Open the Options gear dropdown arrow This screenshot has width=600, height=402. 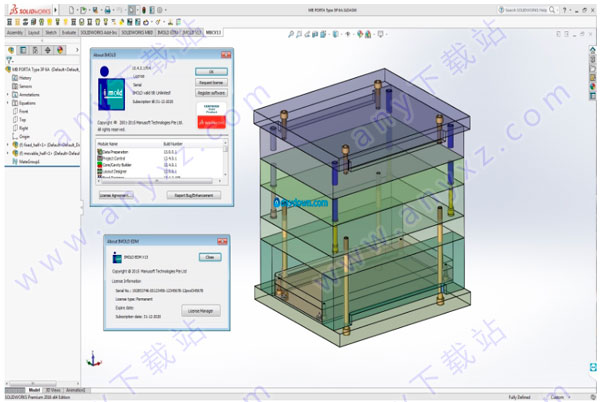coord(165,10)
